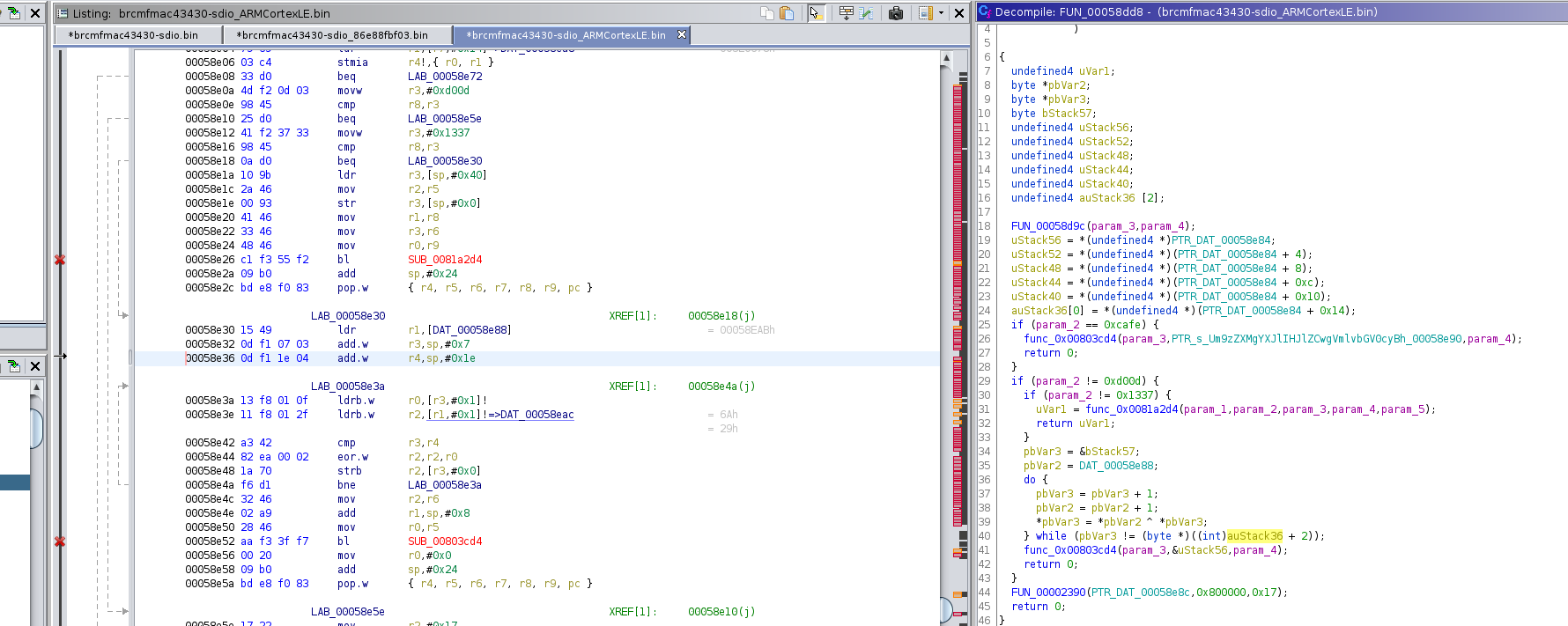Click the LAB_00058e3a bne target operand

click(445, 485)
